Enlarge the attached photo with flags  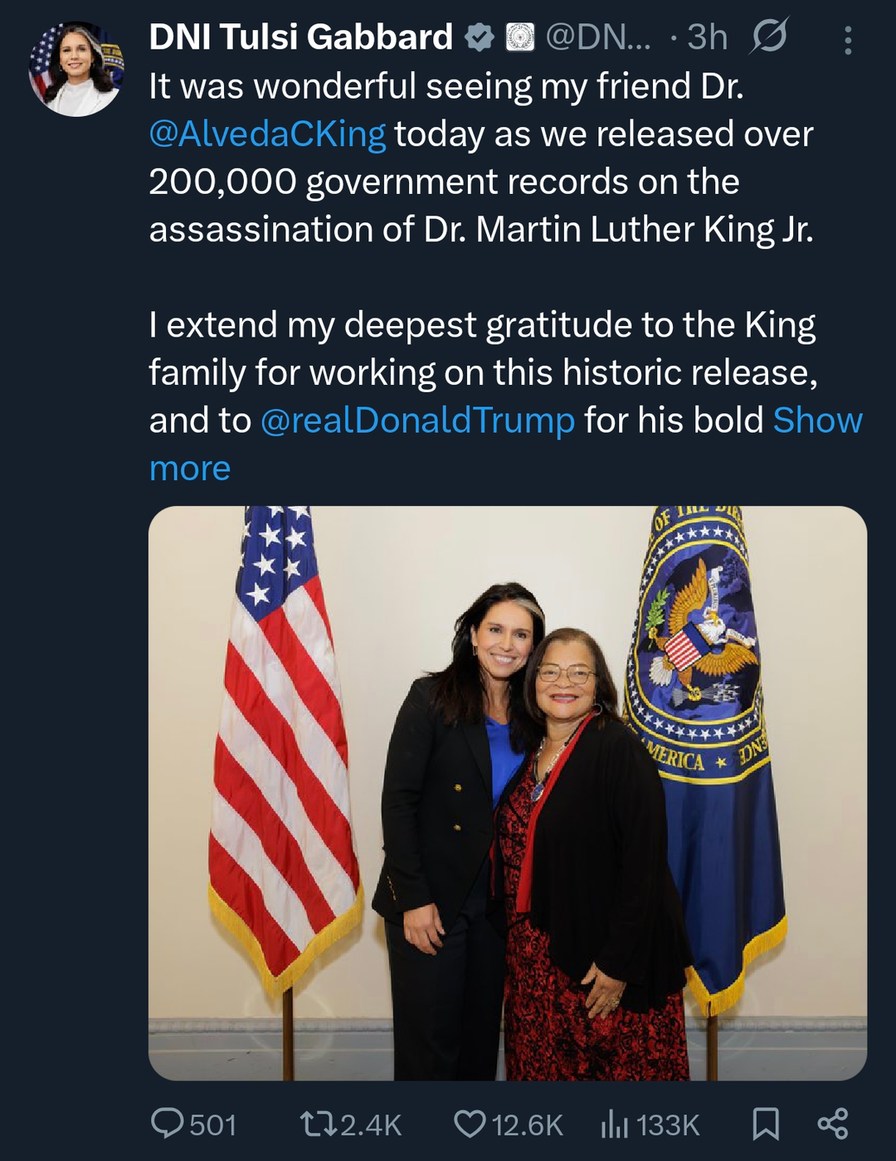pos(507,793)
